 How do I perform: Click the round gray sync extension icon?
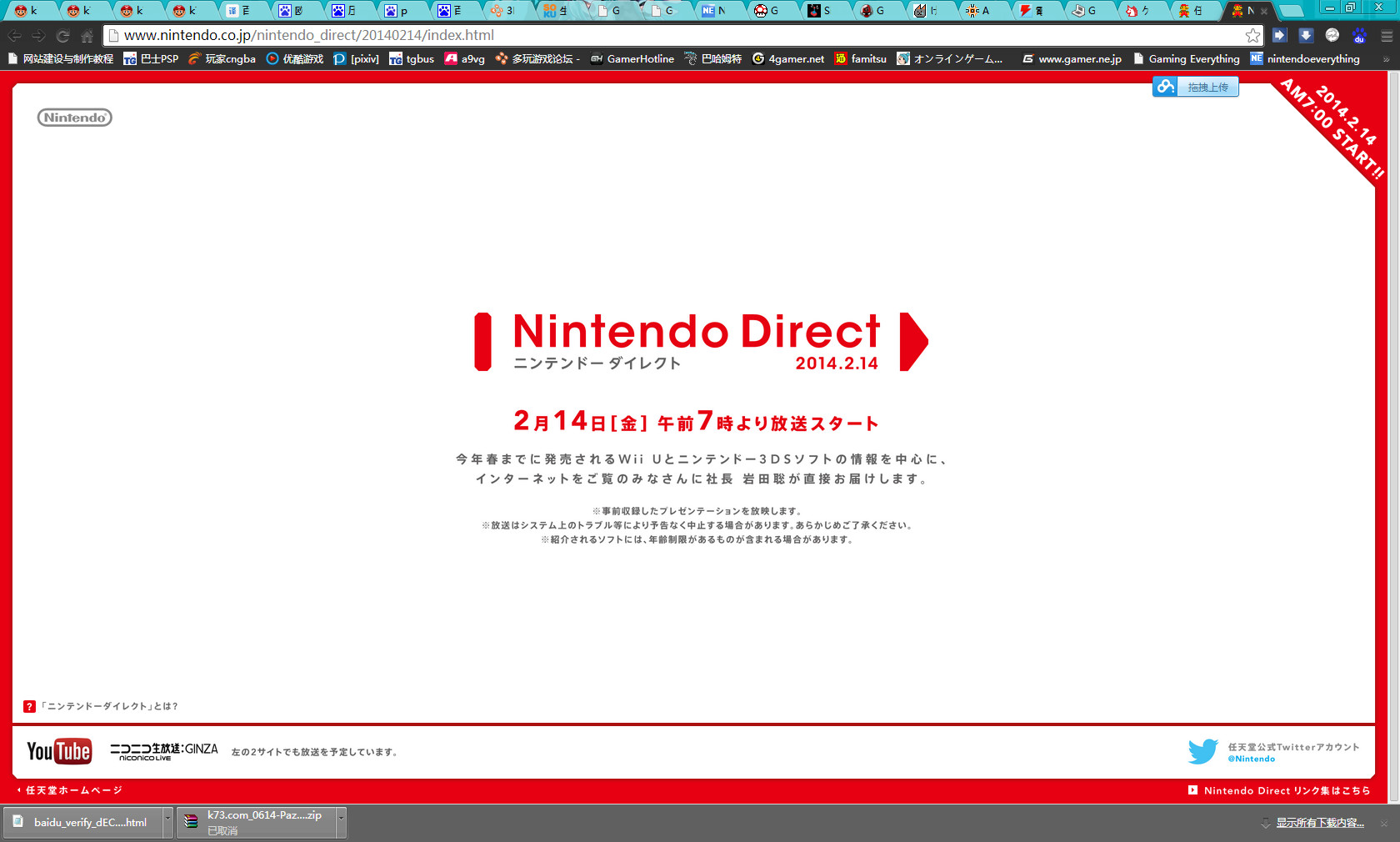click(x=1332, y=35)
